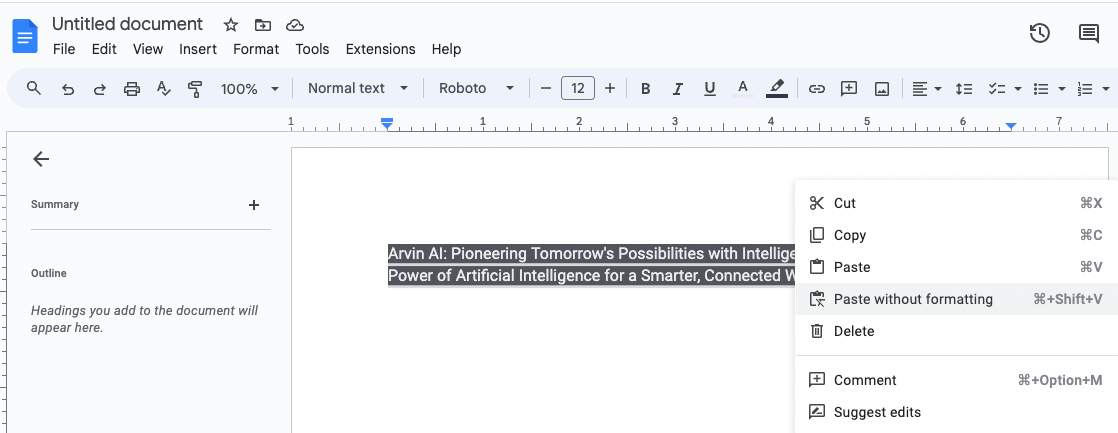Close outline panel with back arrow
The height and width of the screenshot is (433, 1118).
pyautogui.click(x=41, y=159)
